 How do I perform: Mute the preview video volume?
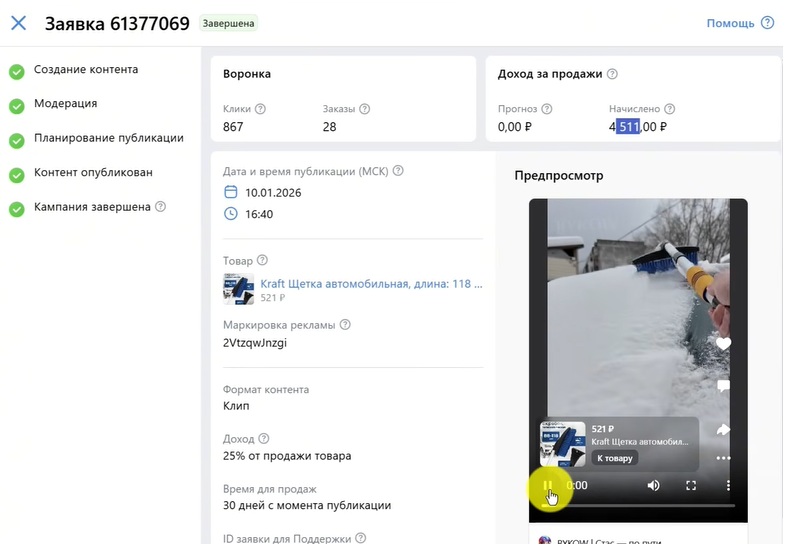click(653, 486)
